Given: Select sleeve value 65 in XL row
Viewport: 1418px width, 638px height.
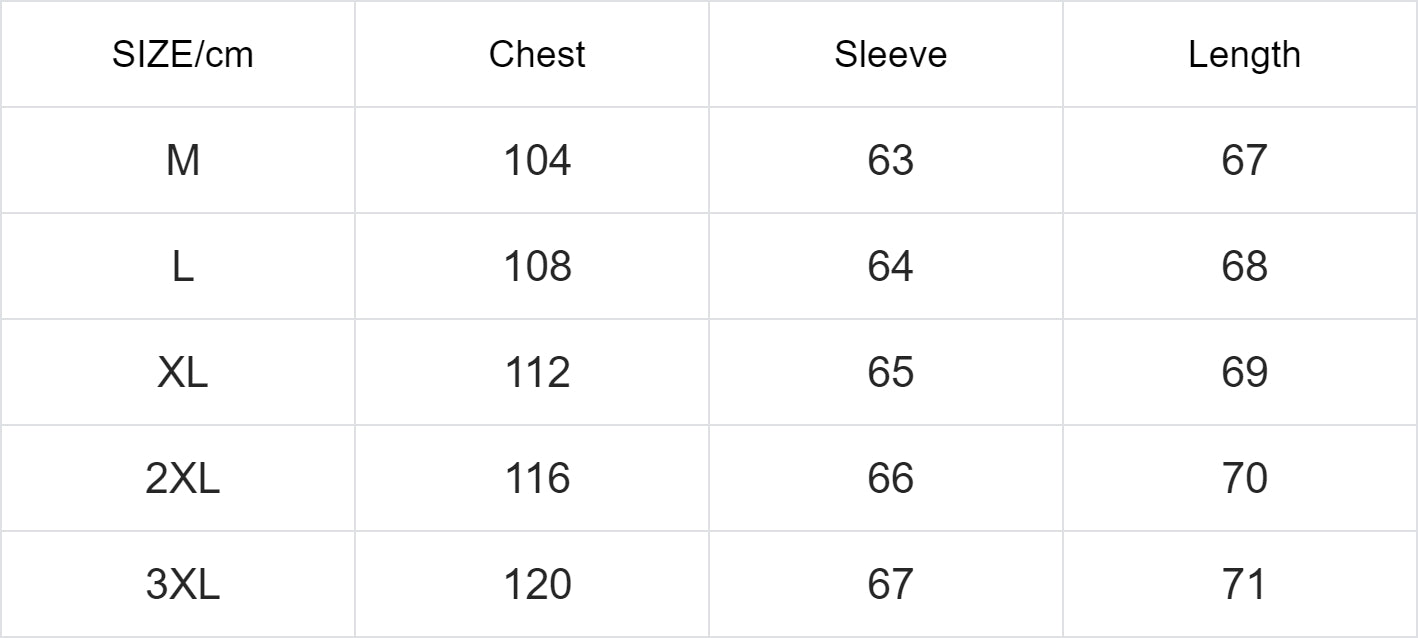Looking at the screenshot, I should pyautogui.click(x=890, y=372).
